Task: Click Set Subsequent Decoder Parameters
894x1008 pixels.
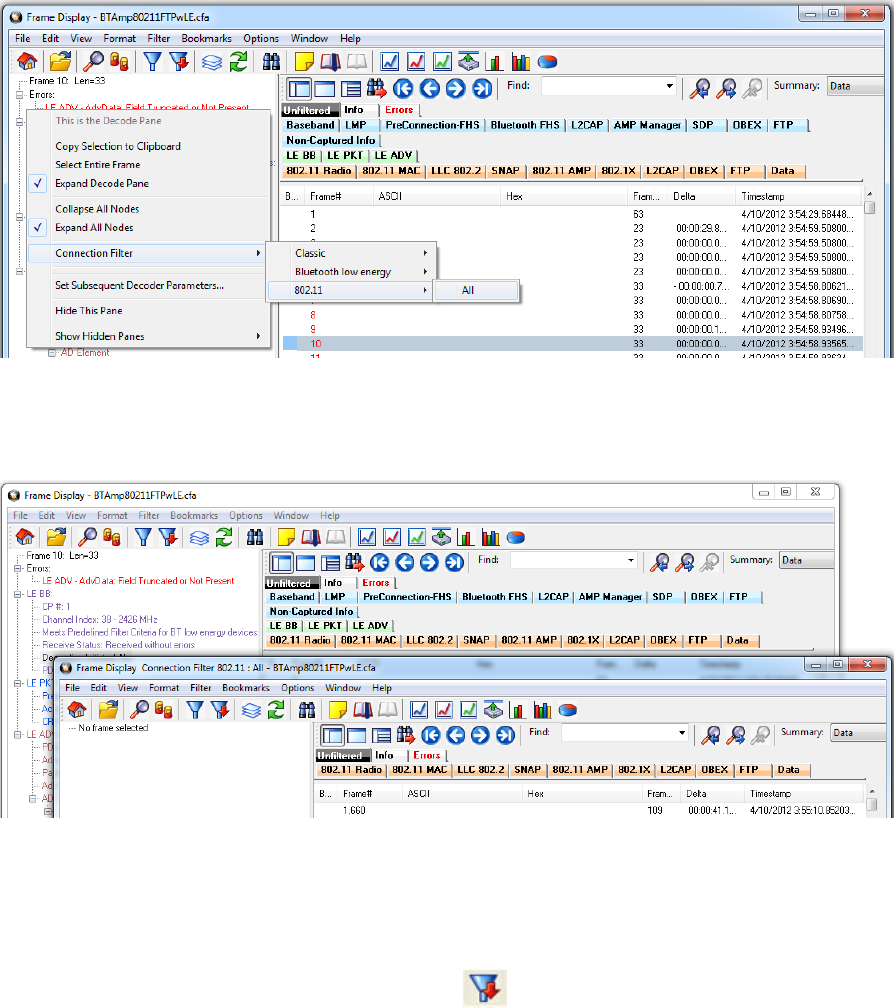Action: [139, 286]
